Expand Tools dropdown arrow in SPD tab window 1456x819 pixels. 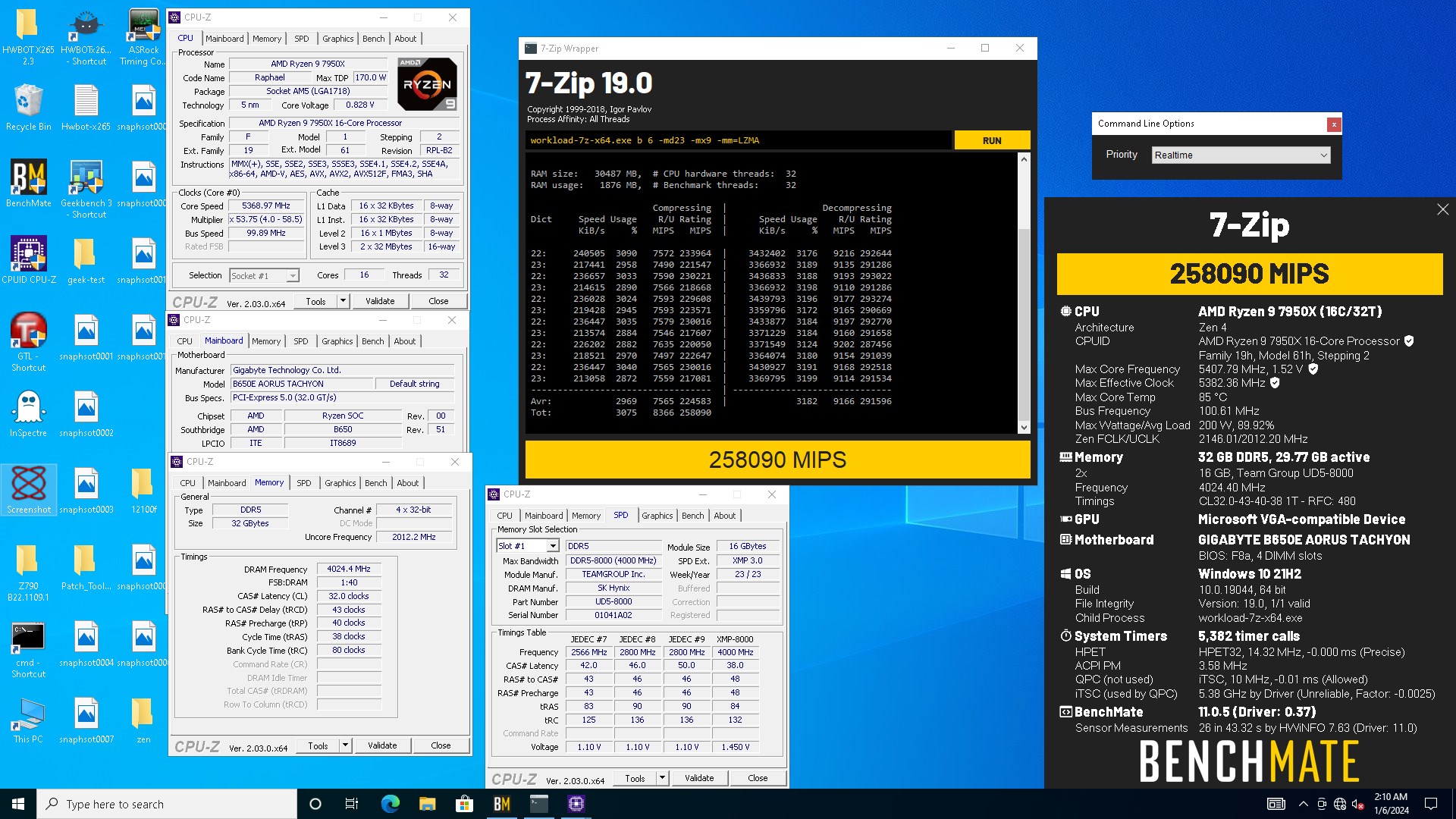662,778
